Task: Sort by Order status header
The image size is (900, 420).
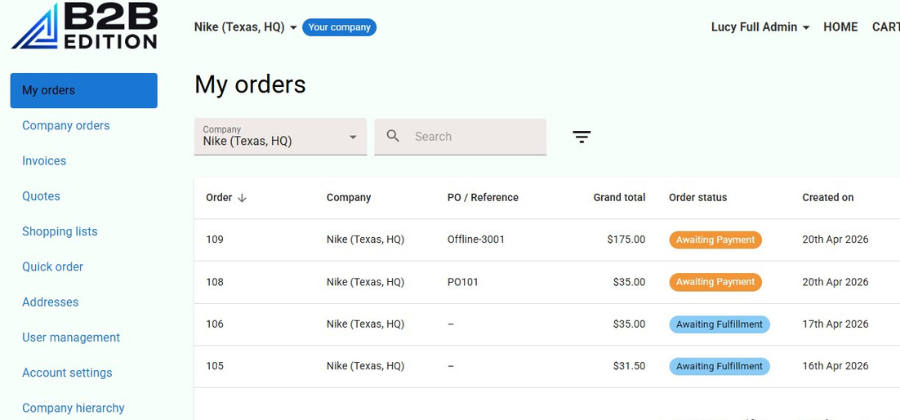Action: 698,197
